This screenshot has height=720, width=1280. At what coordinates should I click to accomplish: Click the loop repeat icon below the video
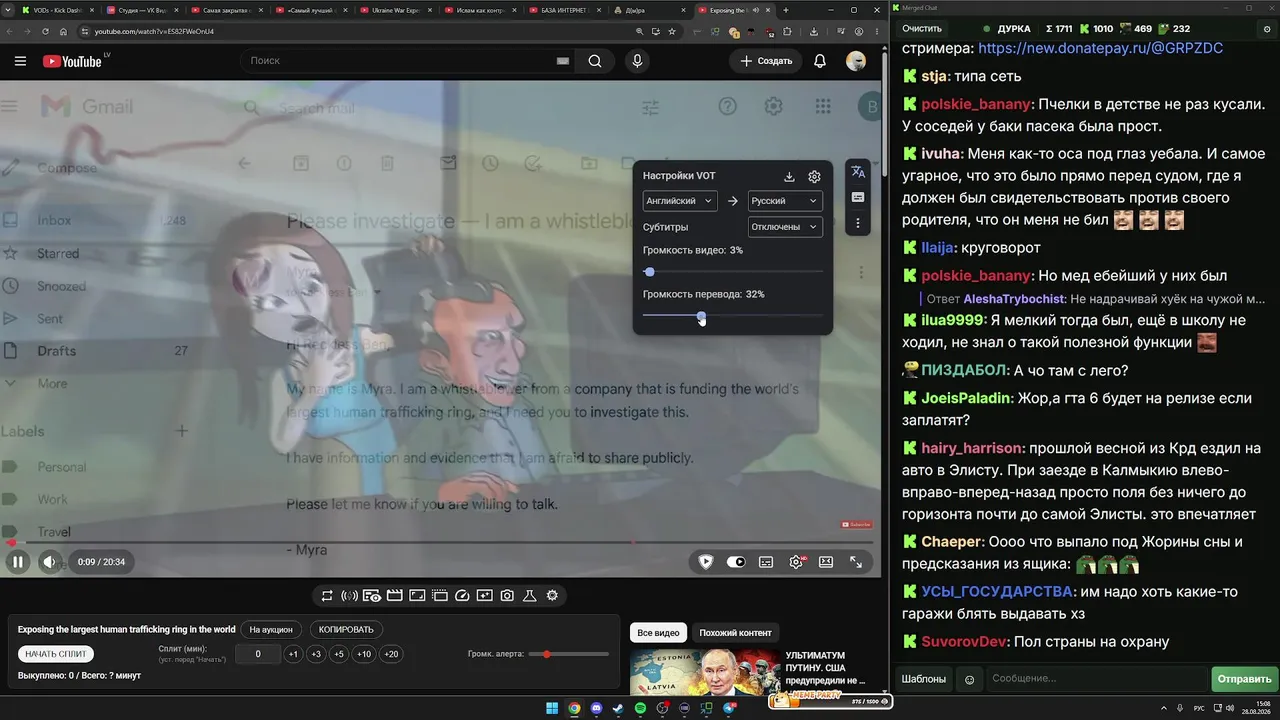[327, 596]
